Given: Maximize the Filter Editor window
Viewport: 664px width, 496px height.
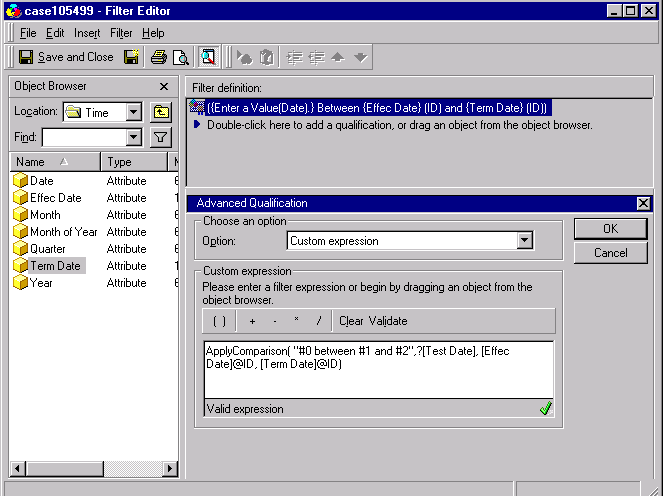Looking at the screenshot, I should (631, 11).
